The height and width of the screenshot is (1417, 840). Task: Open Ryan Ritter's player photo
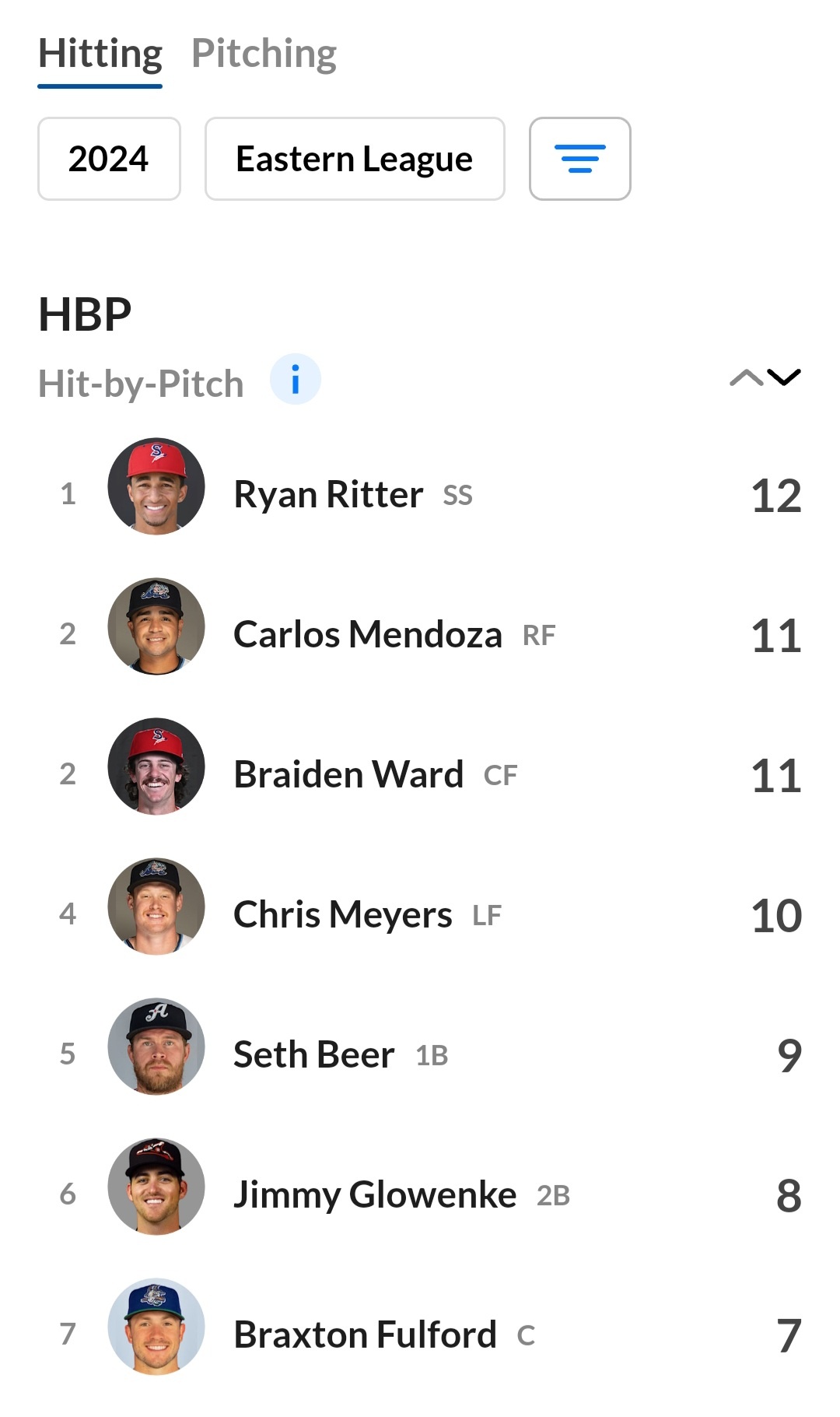pyautogui.click(x=156, y=486)
